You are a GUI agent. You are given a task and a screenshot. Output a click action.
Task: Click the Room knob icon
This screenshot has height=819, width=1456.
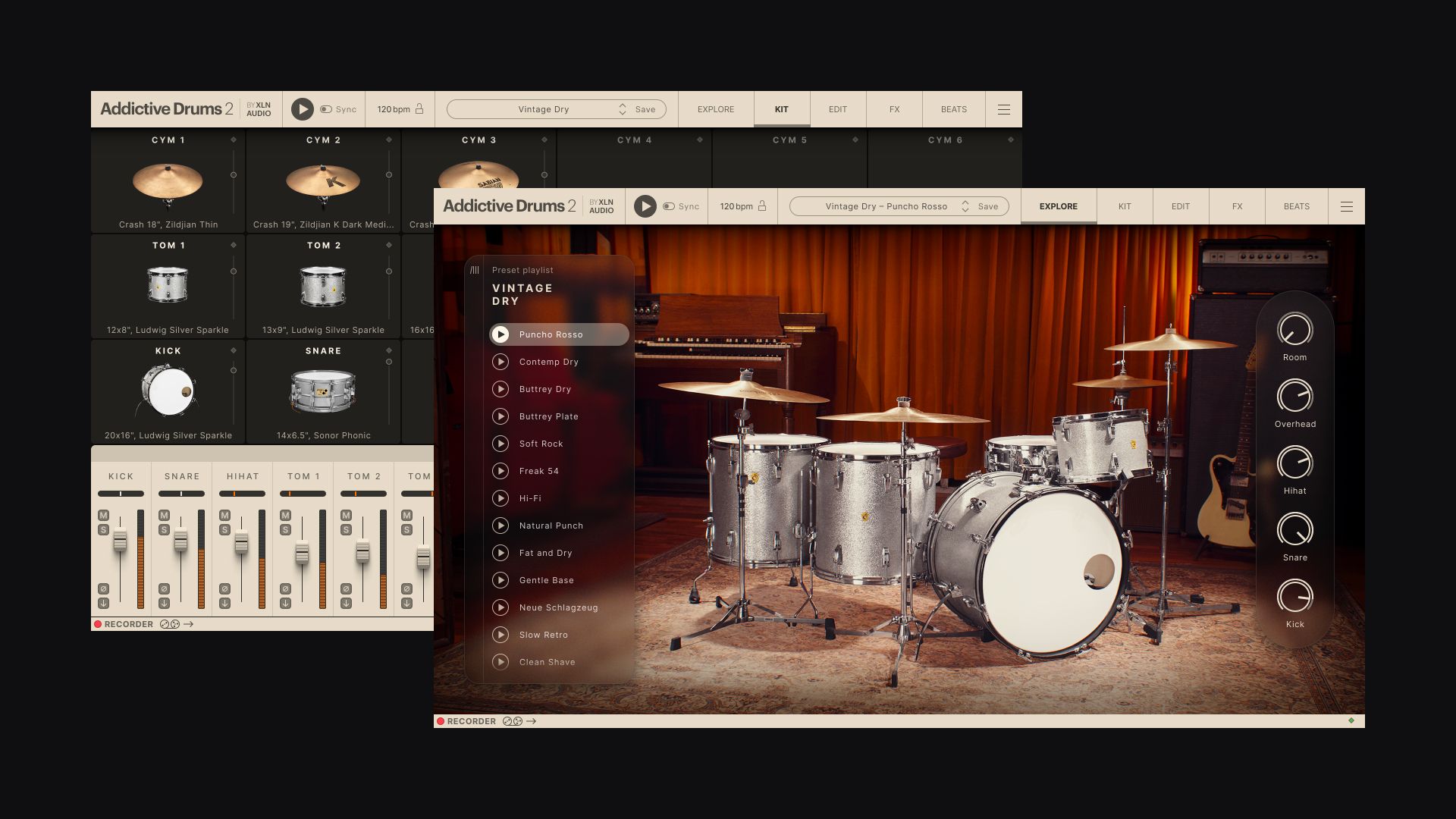point(1294,330)
